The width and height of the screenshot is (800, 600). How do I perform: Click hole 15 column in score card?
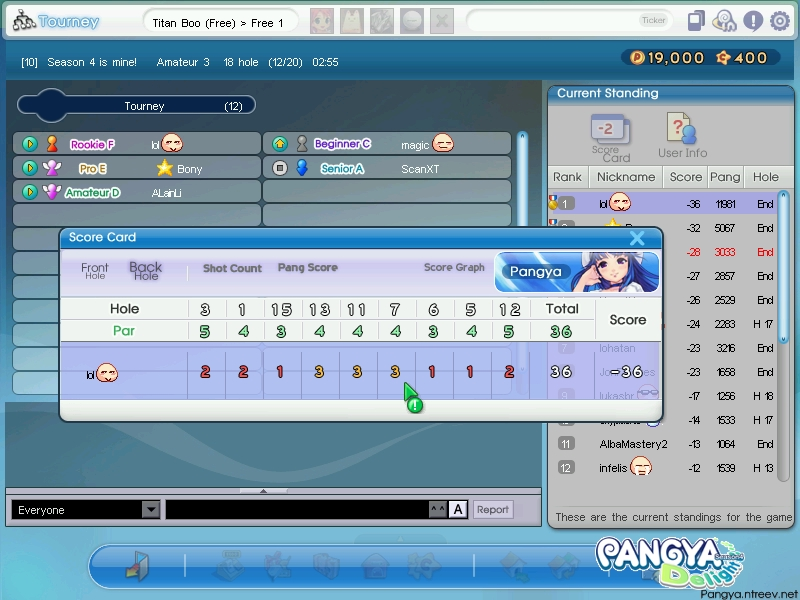[x=282, y=309]
